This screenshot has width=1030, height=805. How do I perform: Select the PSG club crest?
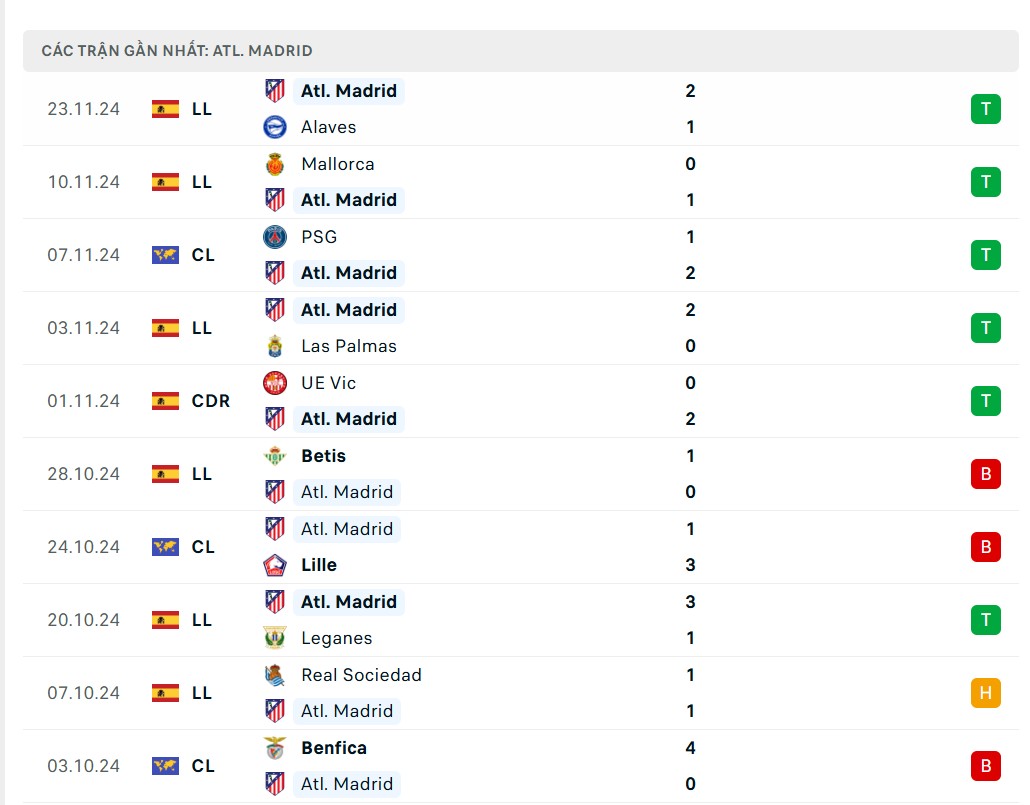click(274, 237)
